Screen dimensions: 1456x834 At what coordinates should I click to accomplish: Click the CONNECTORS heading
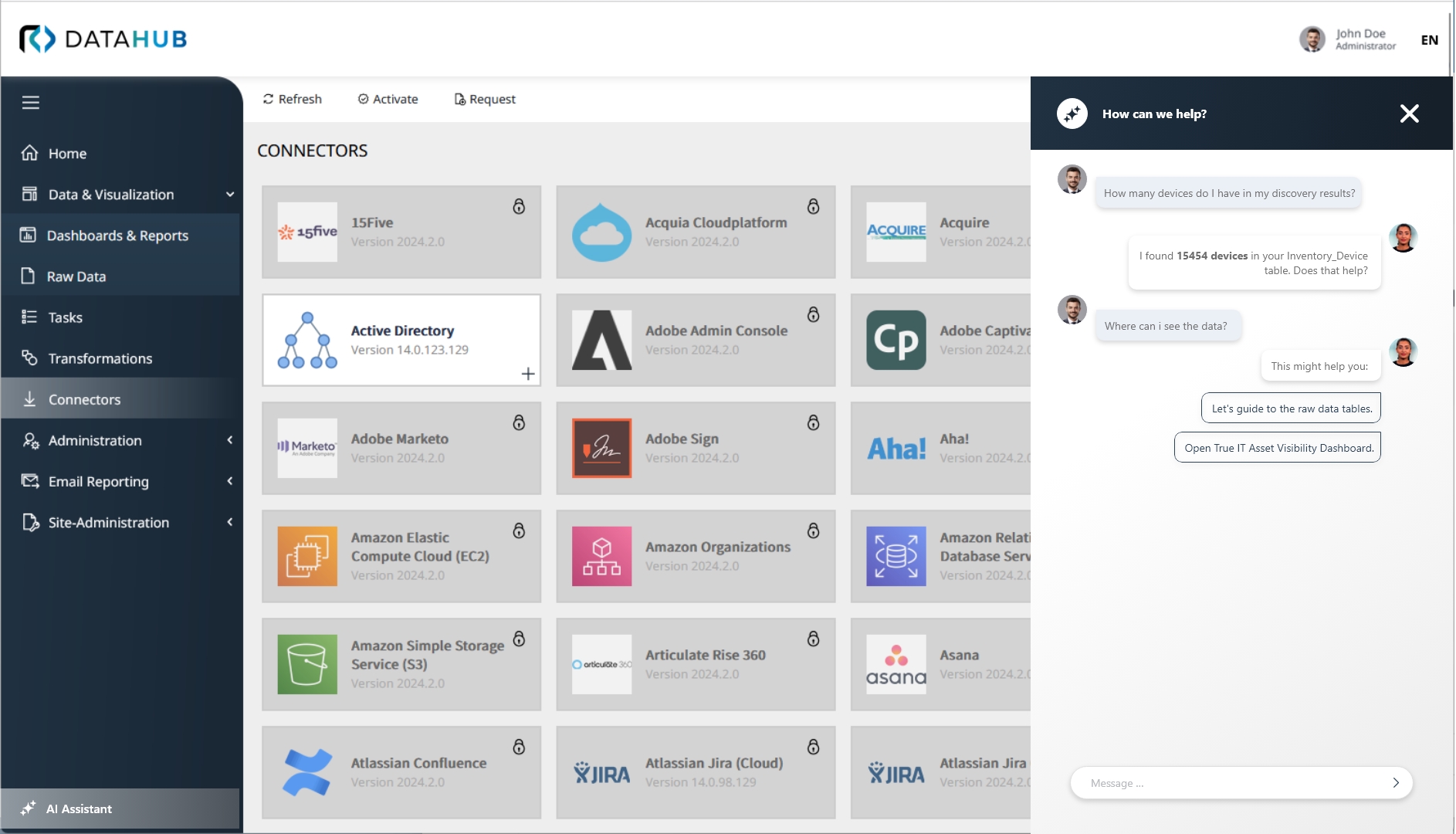[x=312, y=151]
